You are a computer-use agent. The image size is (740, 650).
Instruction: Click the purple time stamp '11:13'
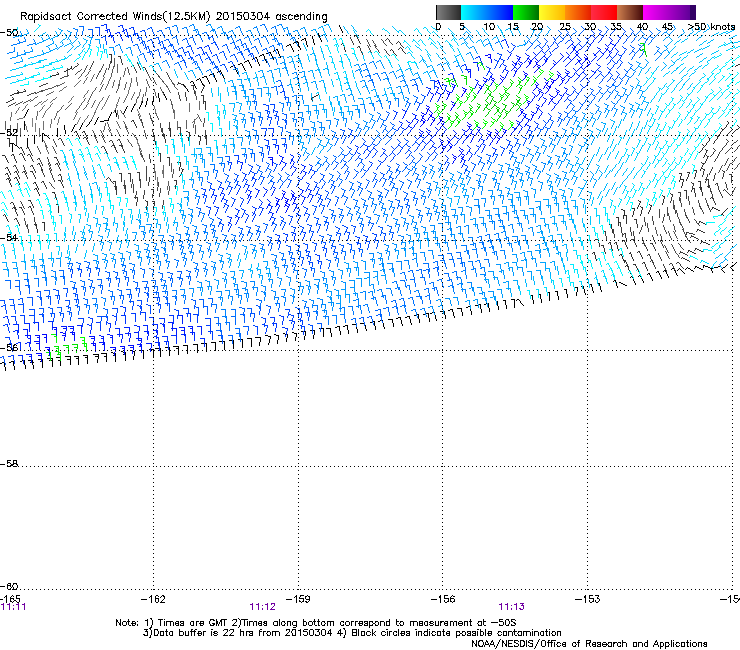click(512, 607)
